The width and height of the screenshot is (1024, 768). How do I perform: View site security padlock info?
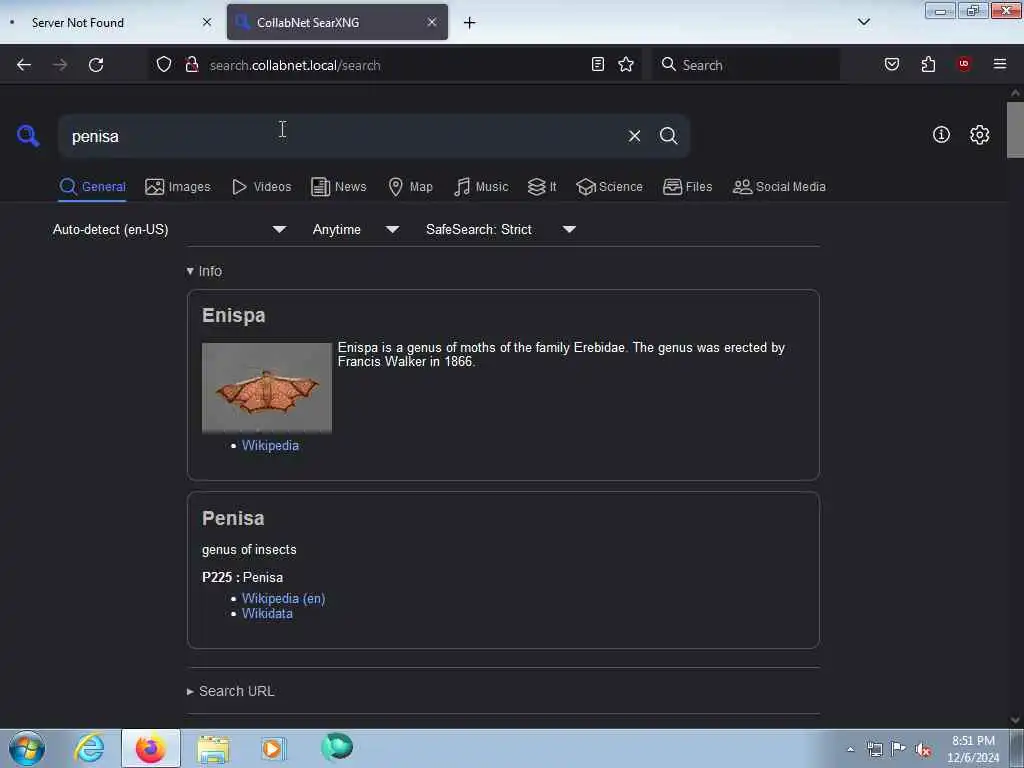tap(191, 65)
